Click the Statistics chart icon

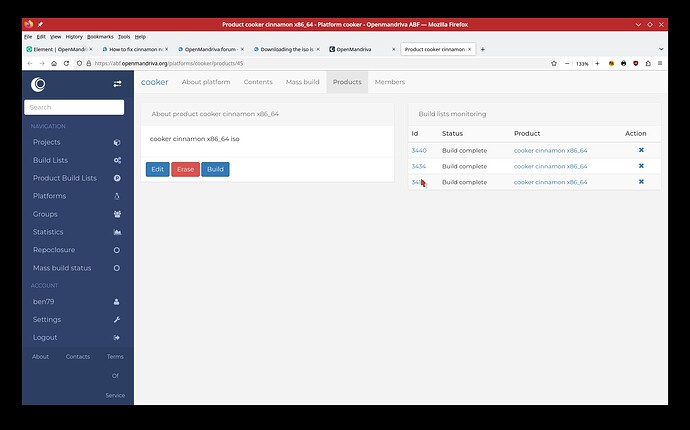(117, 232)
